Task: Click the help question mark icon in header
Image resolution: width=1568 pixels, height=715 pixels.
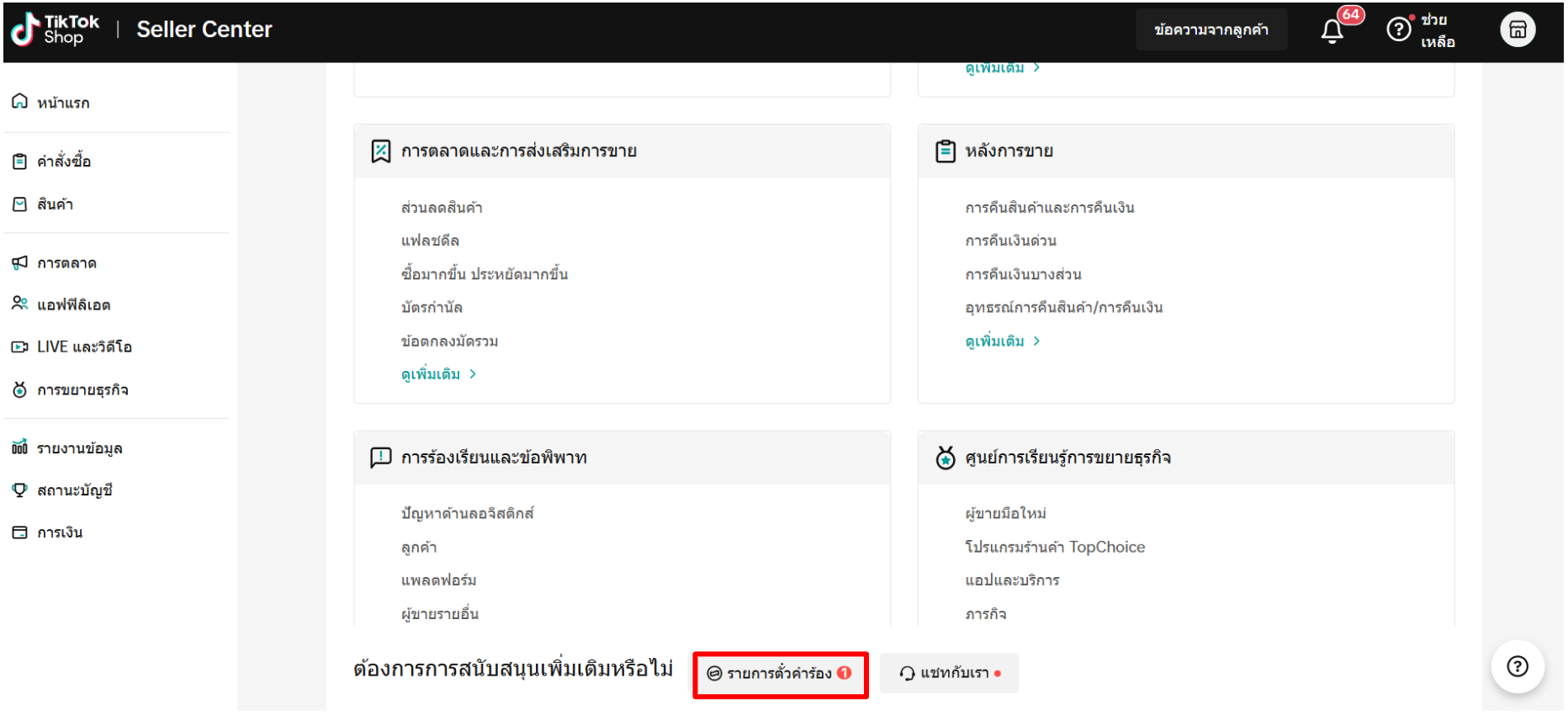Action: [1398, 30]
